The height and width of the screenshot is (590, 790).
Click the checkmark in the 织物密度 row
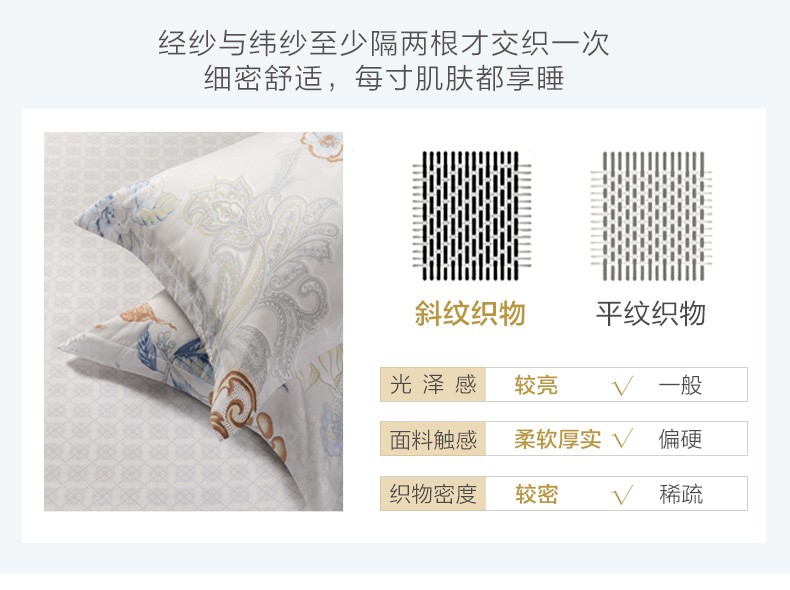coord(623,494)
